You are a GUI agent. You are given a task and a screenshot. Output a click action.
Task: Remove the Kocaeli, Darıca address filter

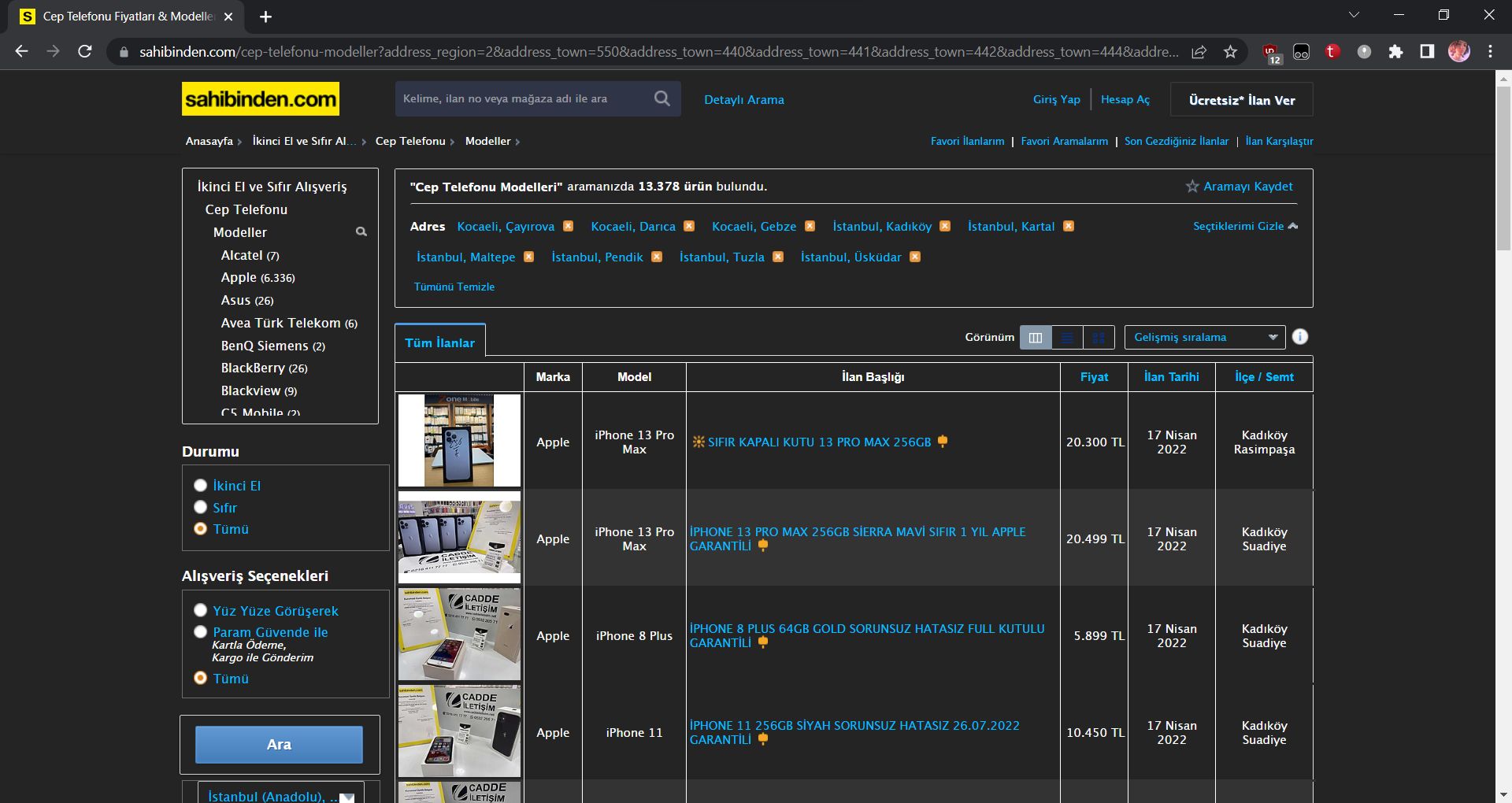pyautogui.click(x=689, y=226)
